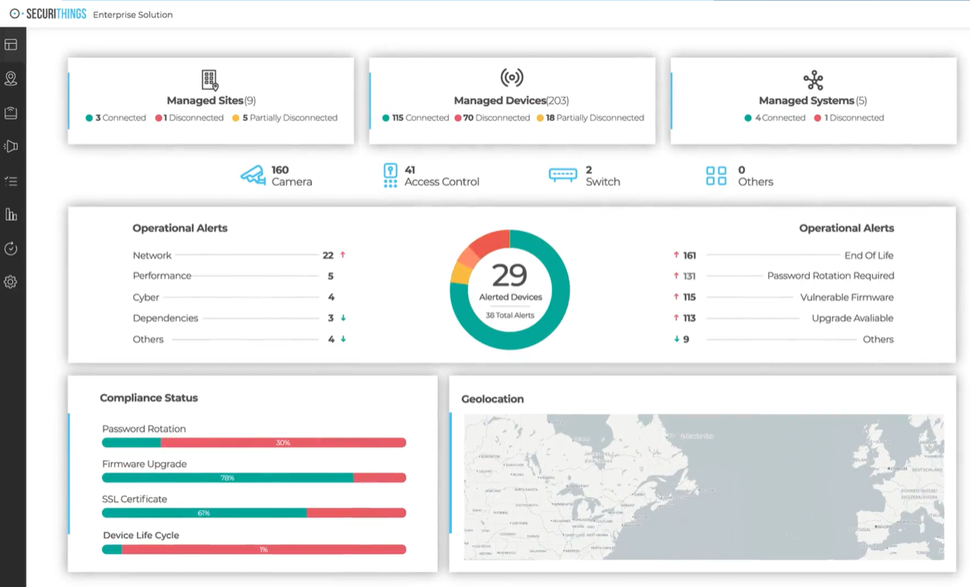Open the bar chart reports icon
The width and height of the screenshot is (970, 587).
click(11, 215)
